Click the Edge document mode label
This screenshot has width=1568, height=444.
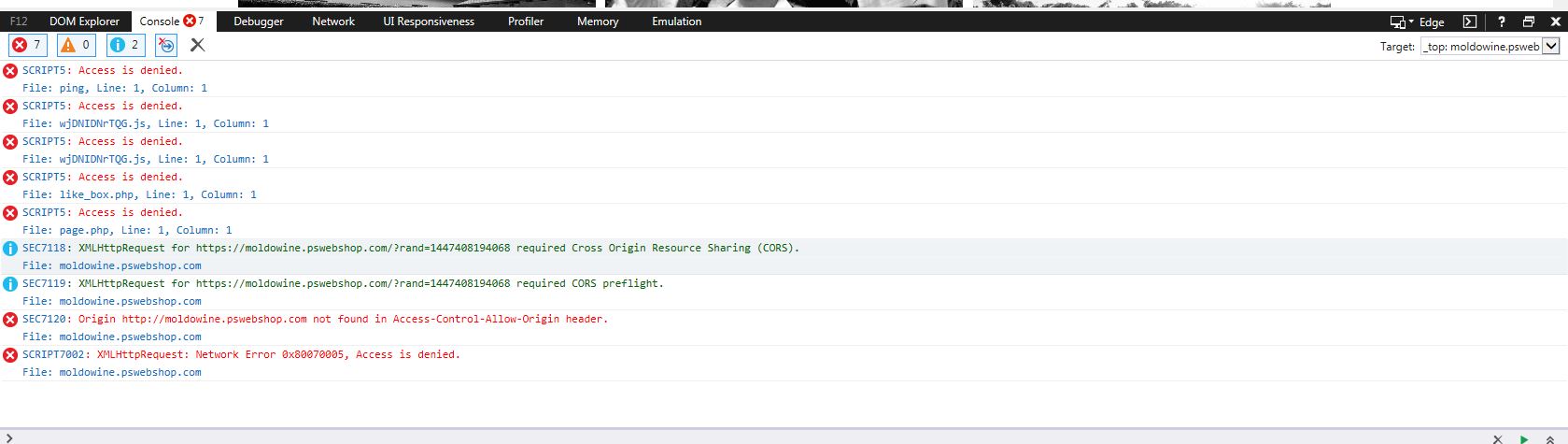point(1432,22)
